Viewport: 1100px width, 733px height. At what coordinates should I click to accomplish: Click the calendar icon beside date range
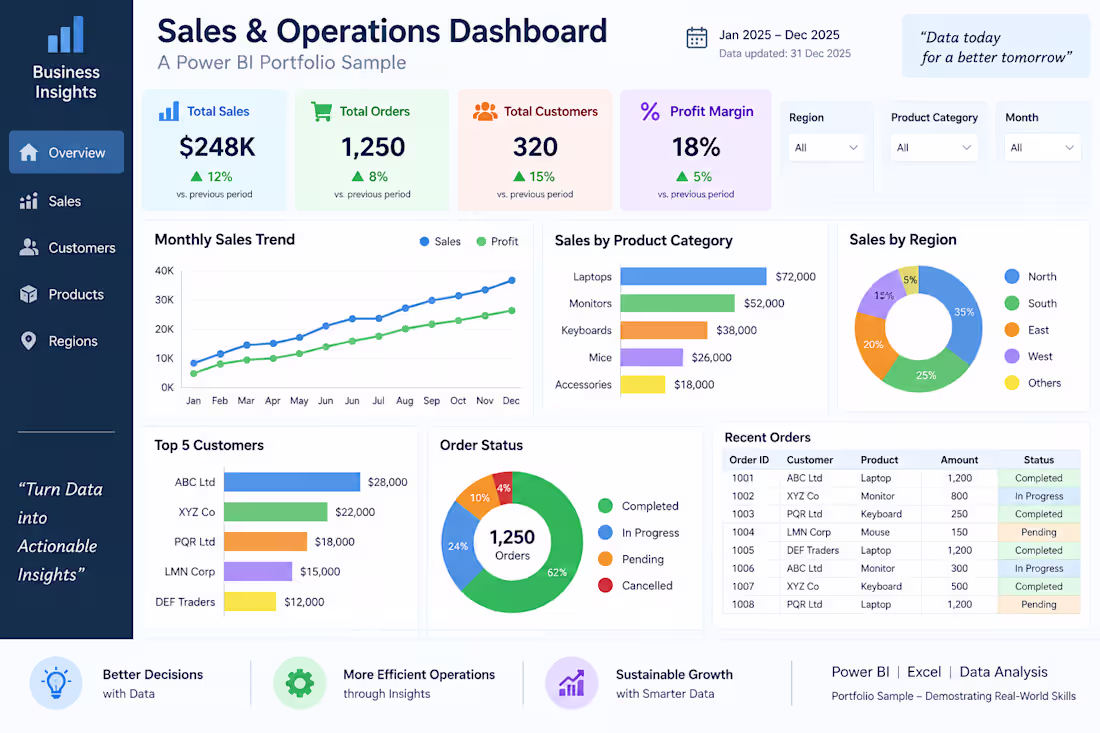coord(697,38)
